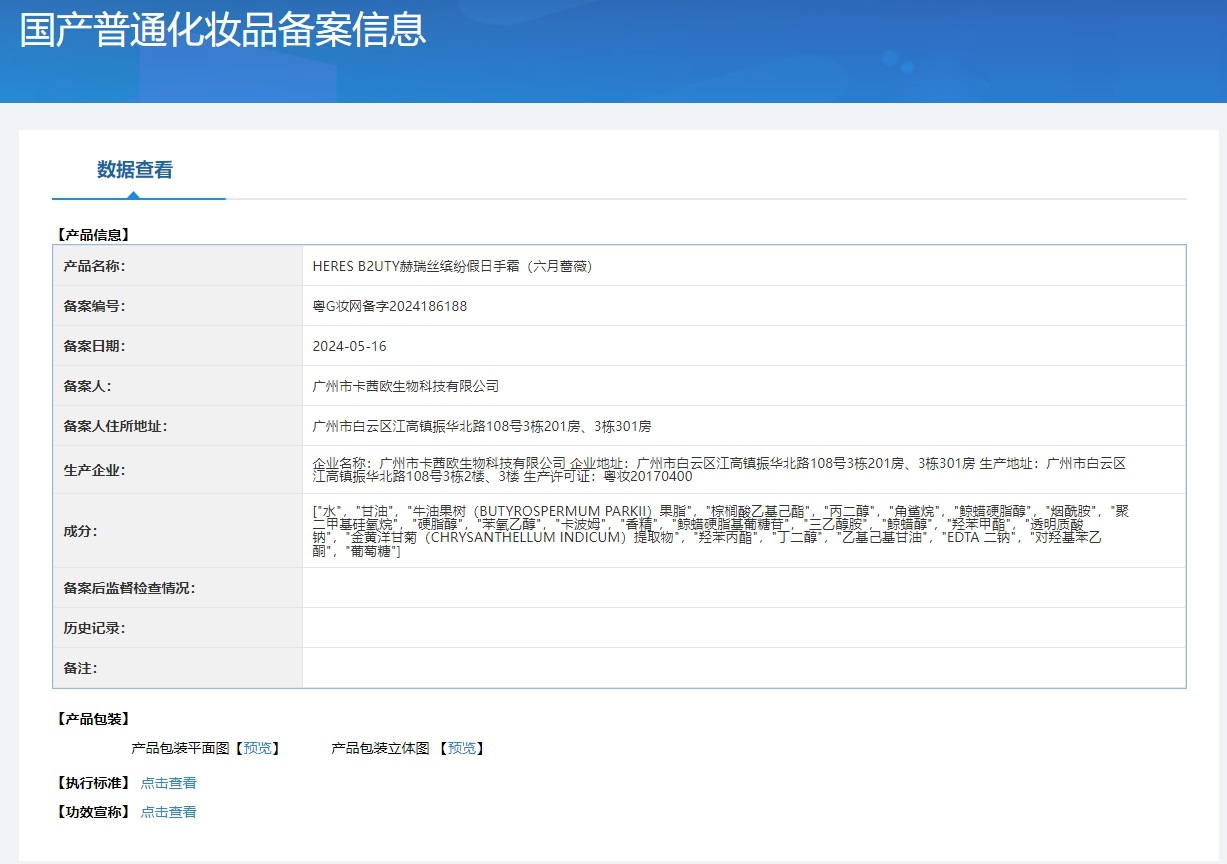Select the ingredient list text starting with 水
Screen dimensions: 1227x864
click(x=721, y=531)
